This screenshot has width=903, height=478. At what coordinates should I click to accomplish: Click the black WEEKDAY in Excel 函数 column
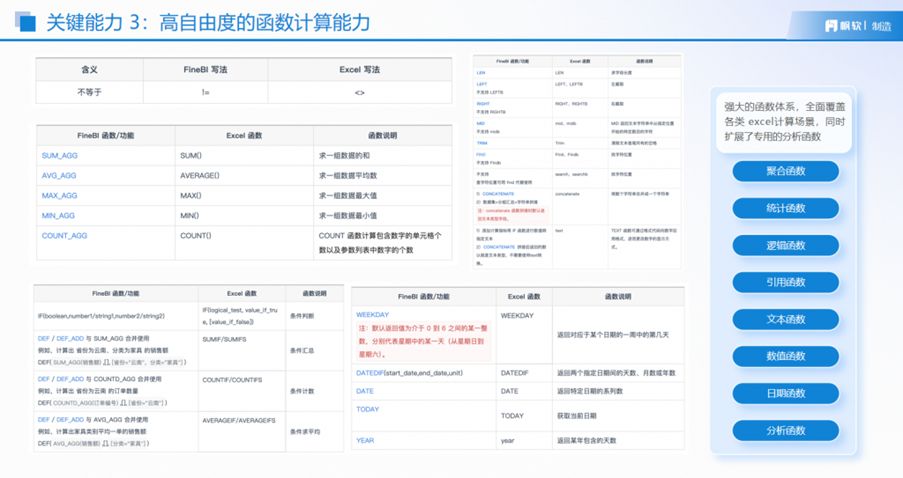pyautogui.click(x=517, y=316)
